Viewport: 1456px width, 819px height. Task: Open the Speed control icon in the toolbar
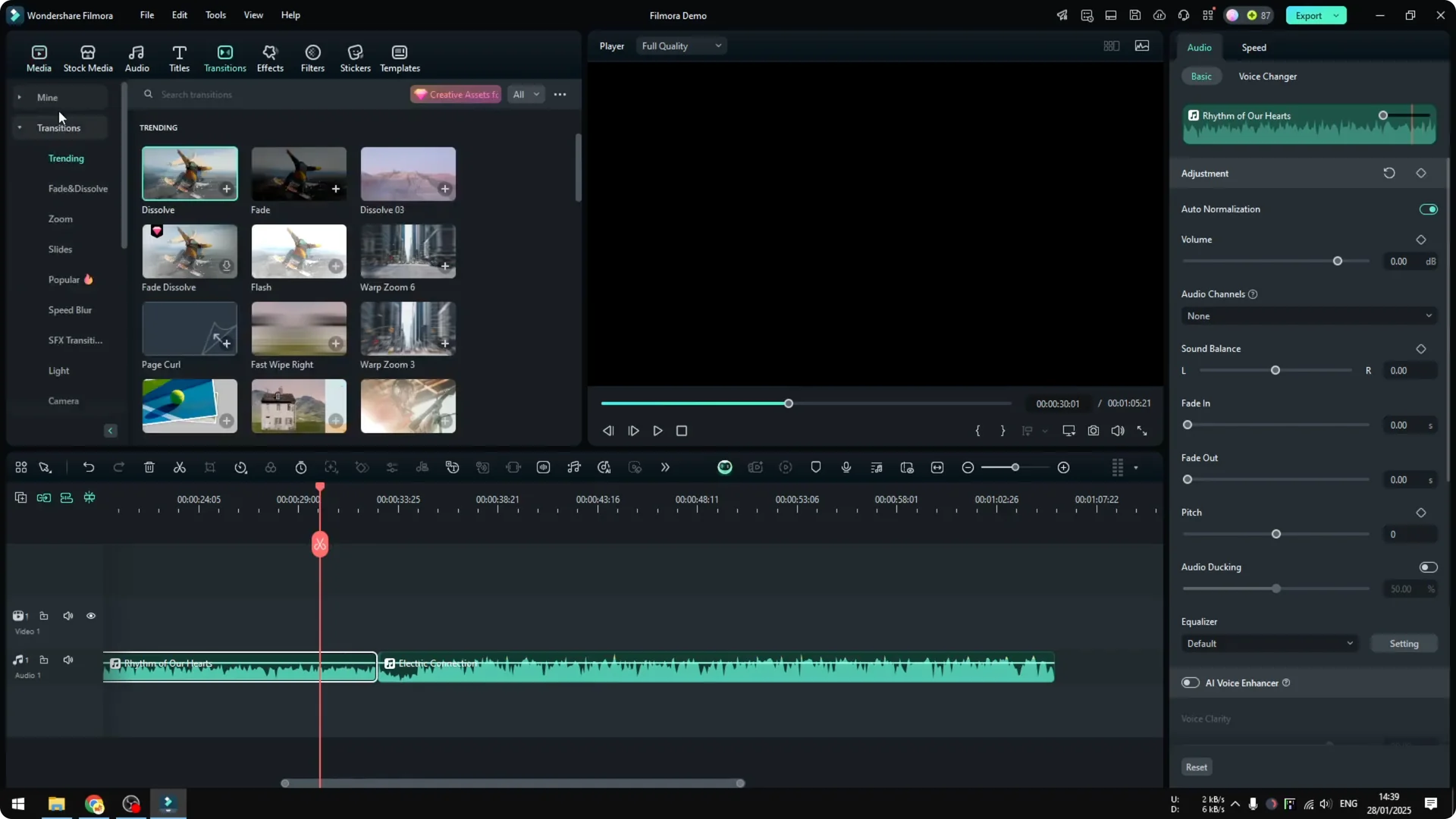coord(240,467)
